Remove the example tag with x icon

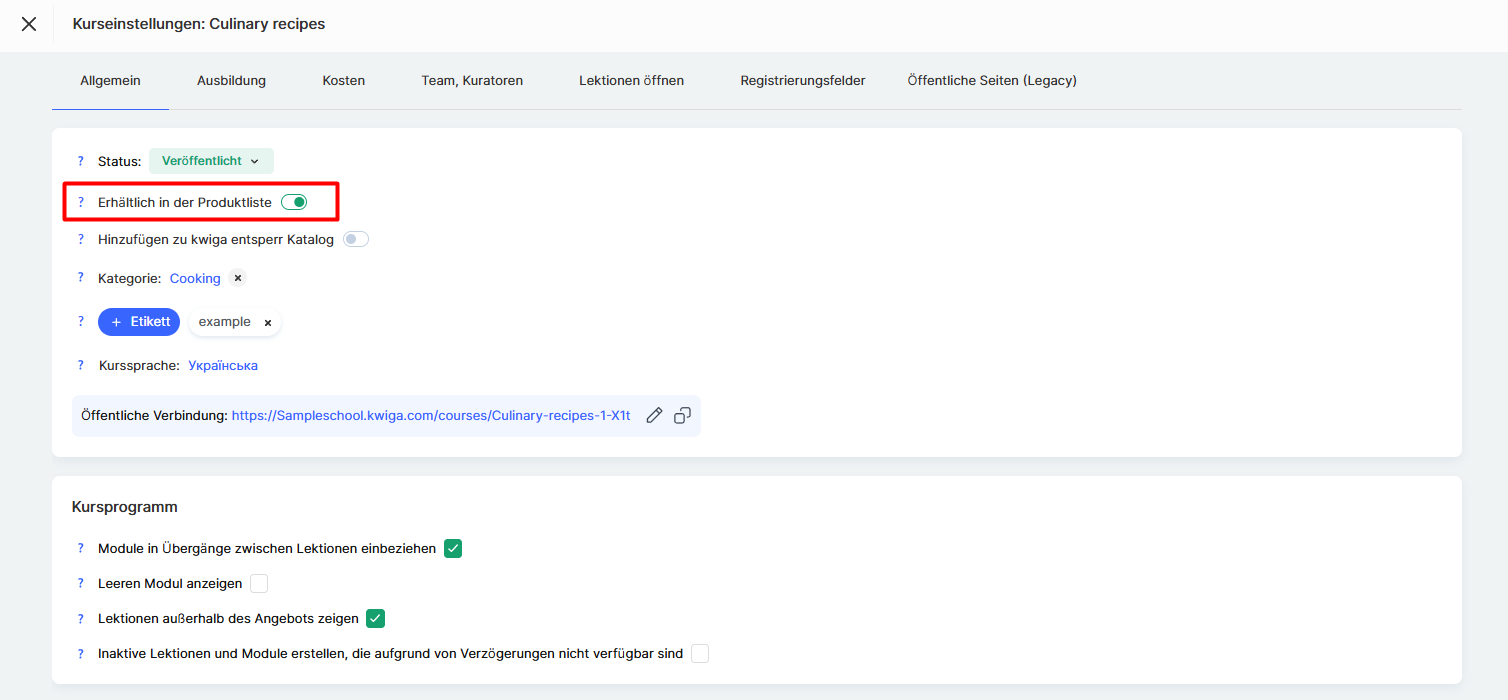coord(267,323)
